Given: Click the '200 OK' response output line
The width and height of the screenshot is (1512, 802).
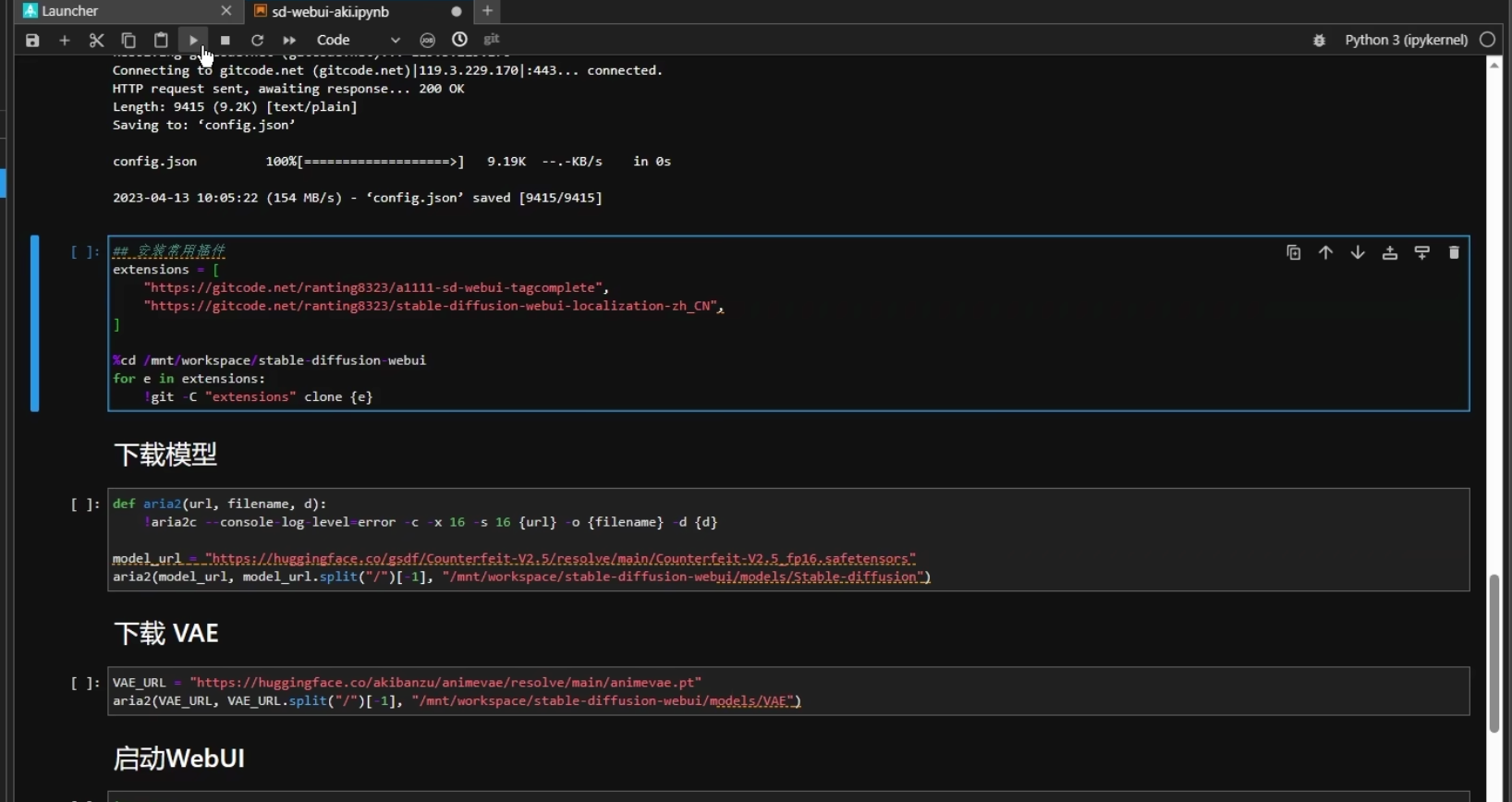Looking at the screenshot, I should 288,89.
